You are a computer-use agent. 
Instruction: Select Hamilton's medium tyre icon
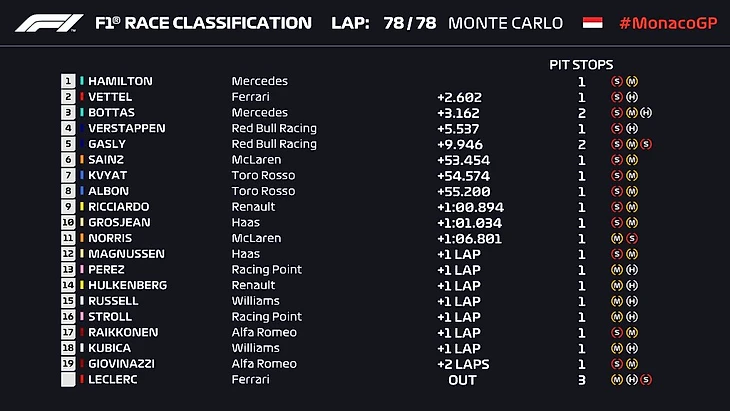pyautogui.click(x=632, y=82)
